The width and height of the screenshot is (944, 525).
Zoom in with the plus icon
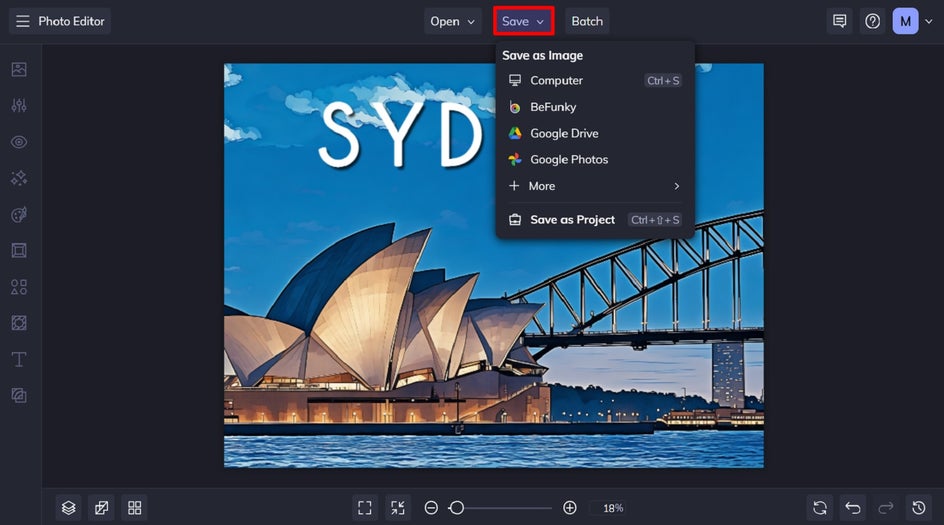[x=570, y=508]
